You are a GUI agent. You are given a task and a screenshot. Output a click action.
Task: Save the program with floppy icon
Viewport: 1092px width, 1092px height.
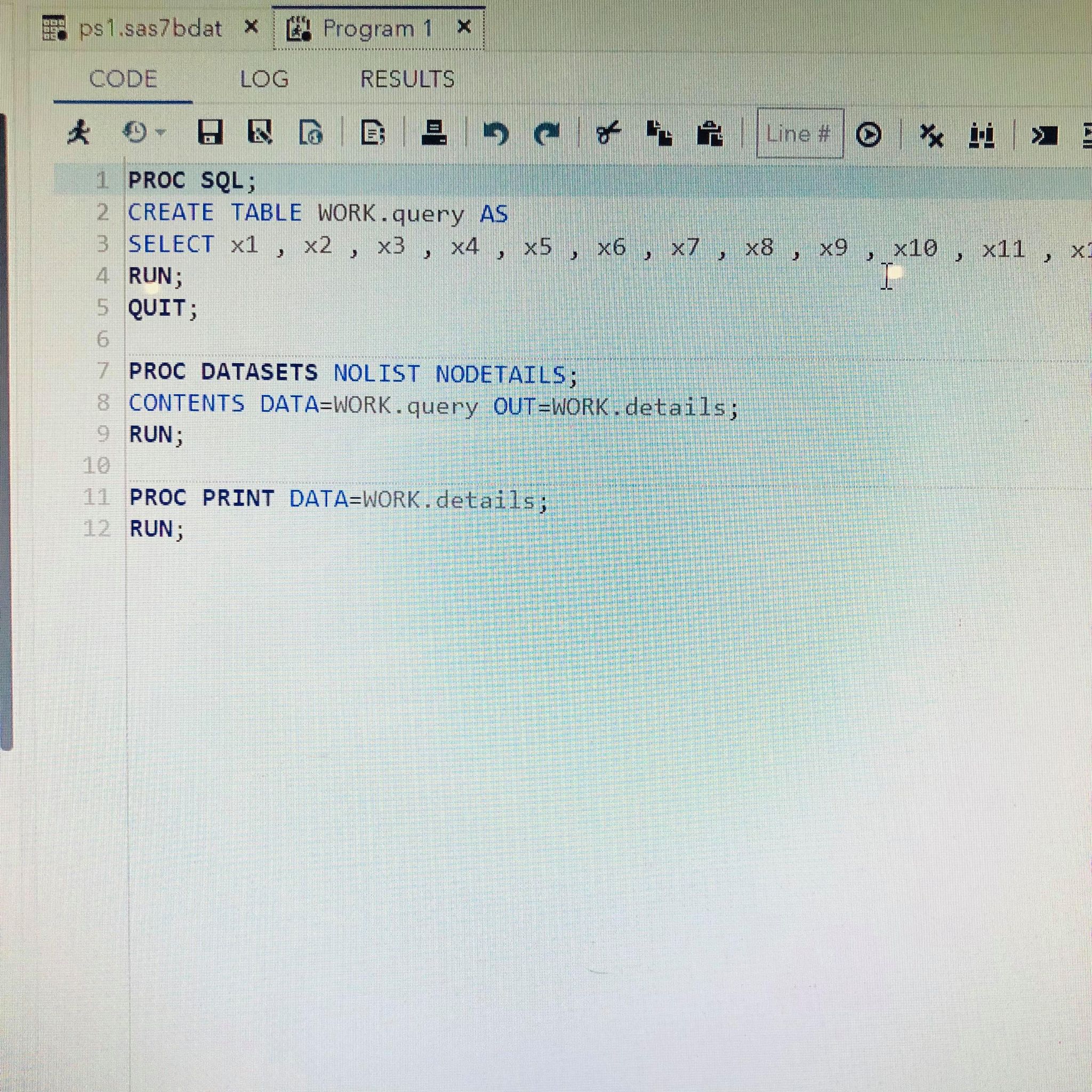[x=210, y=133]
